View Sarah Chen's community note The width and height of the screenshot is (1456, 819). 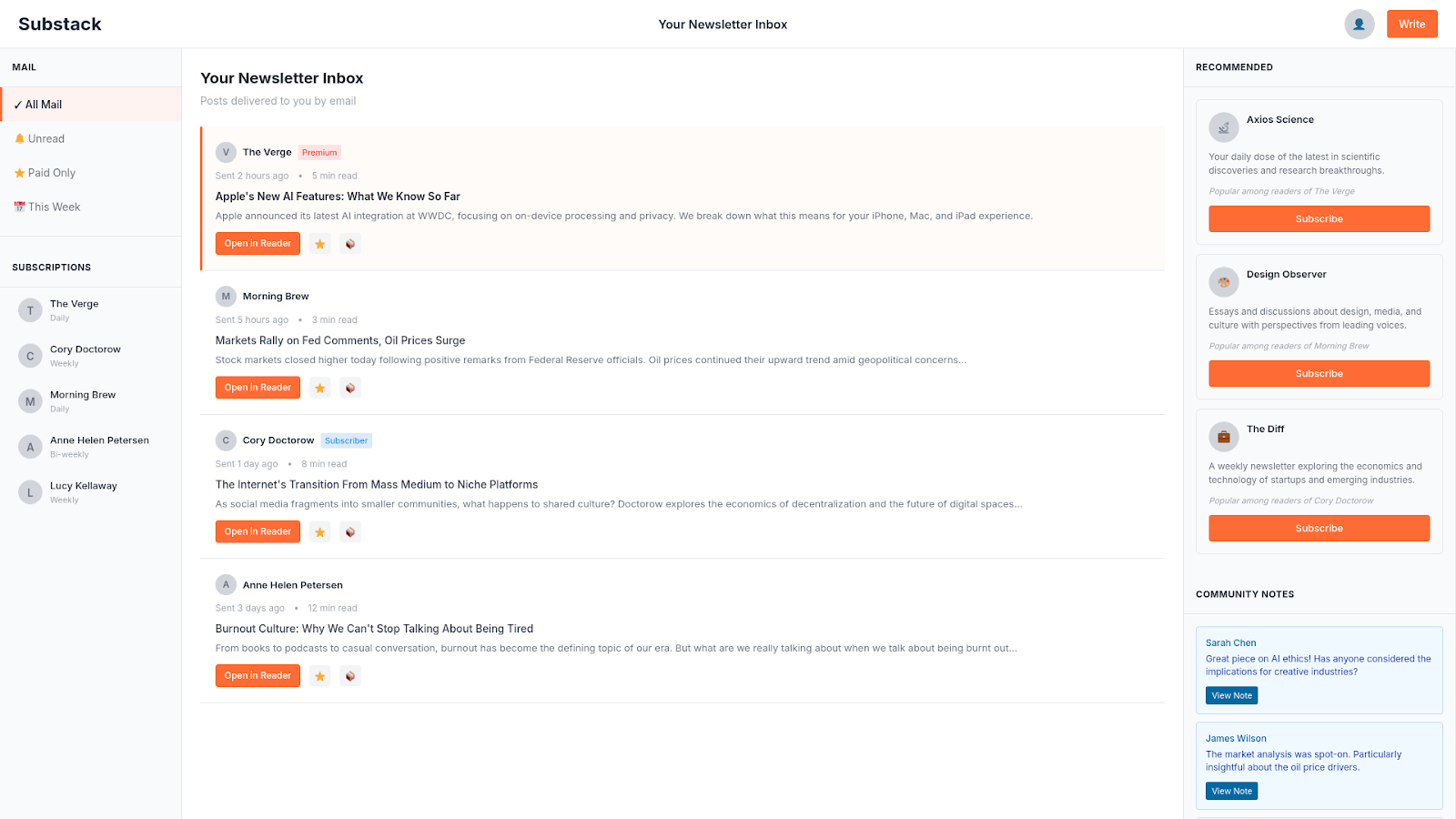1231,695
